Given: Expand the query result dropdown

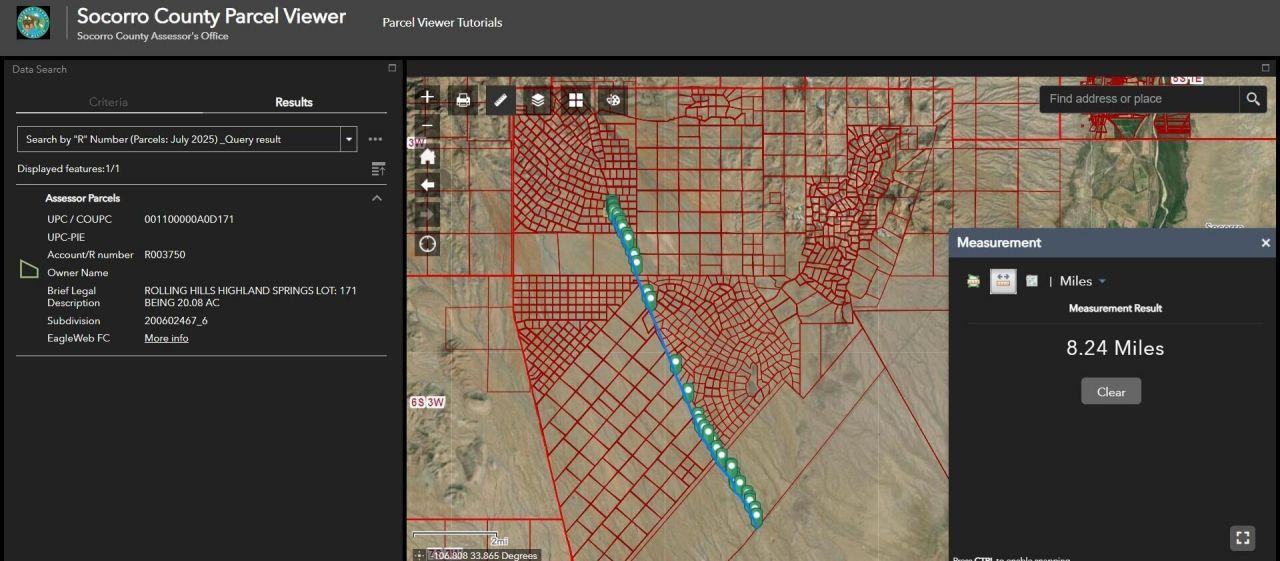Looking at the screenshot, I should [x=349, y=140].
